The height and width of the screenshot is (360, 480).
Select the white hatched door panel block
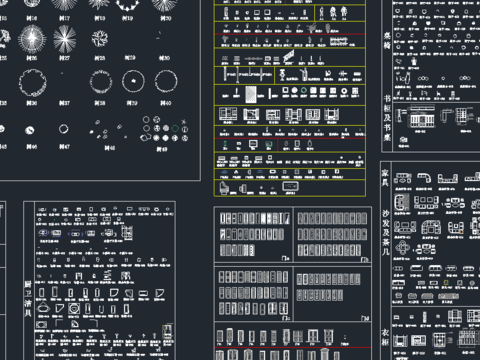point(251,94)
